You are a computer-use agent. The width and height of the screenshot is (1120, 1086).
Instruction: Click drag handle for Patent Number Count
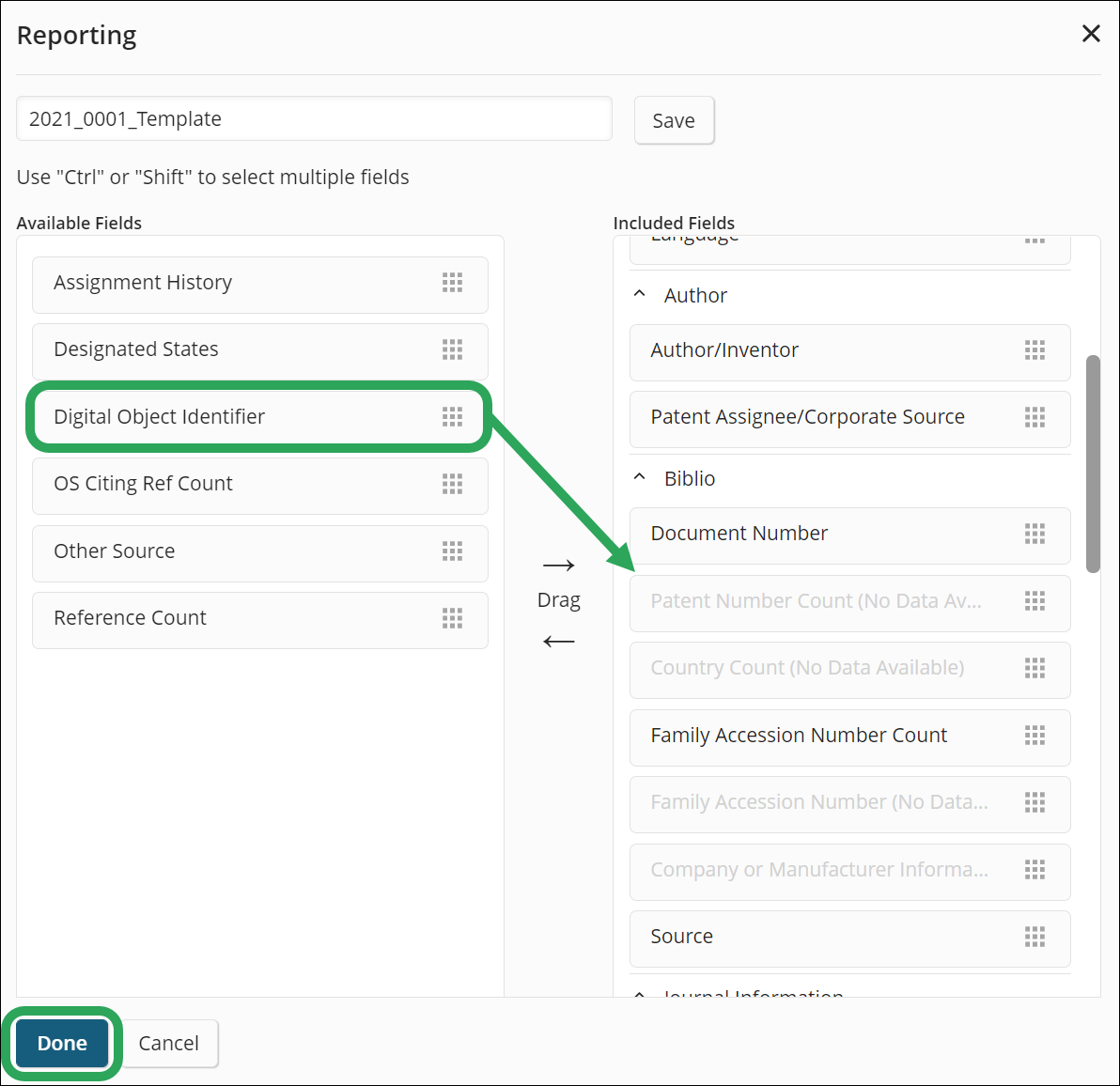click(1035, 600)
